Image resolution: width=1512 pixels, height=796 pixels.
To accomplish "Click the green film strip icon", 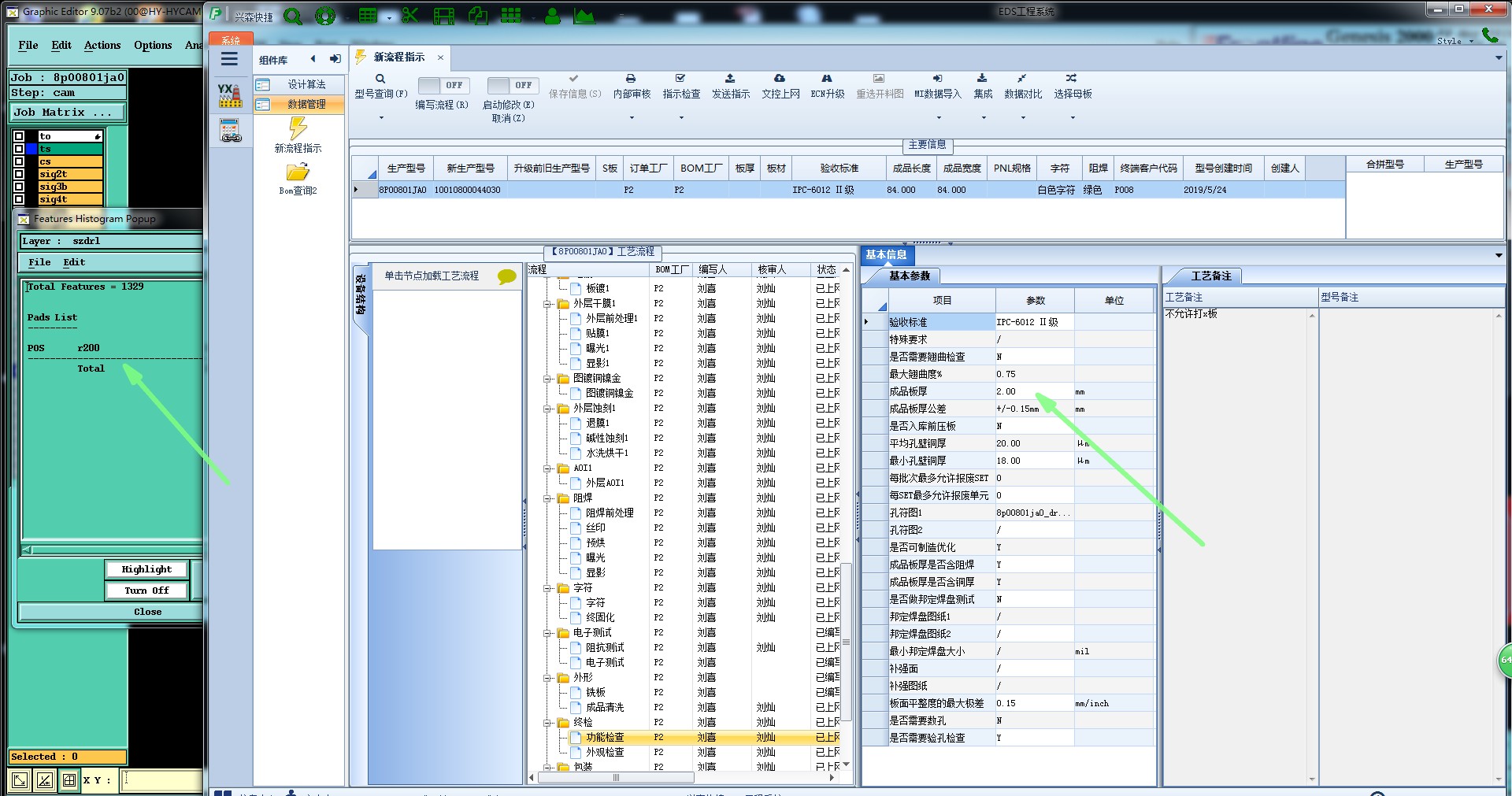I will coord(444,16).
